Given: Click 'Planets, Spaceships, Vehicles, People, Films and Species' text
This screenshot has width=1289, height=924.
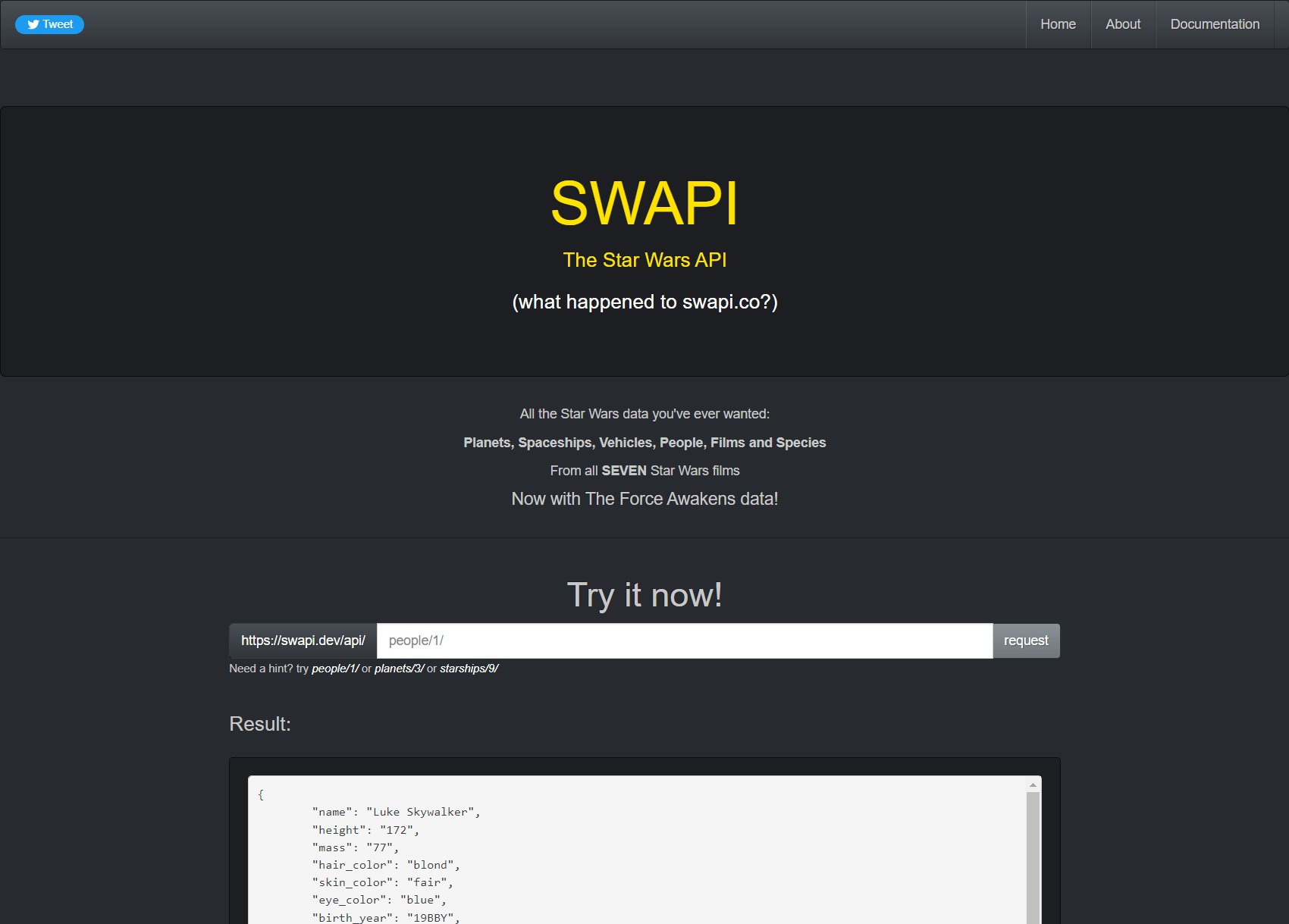Looking at the screenshot, I should click(x=644, y=443).
